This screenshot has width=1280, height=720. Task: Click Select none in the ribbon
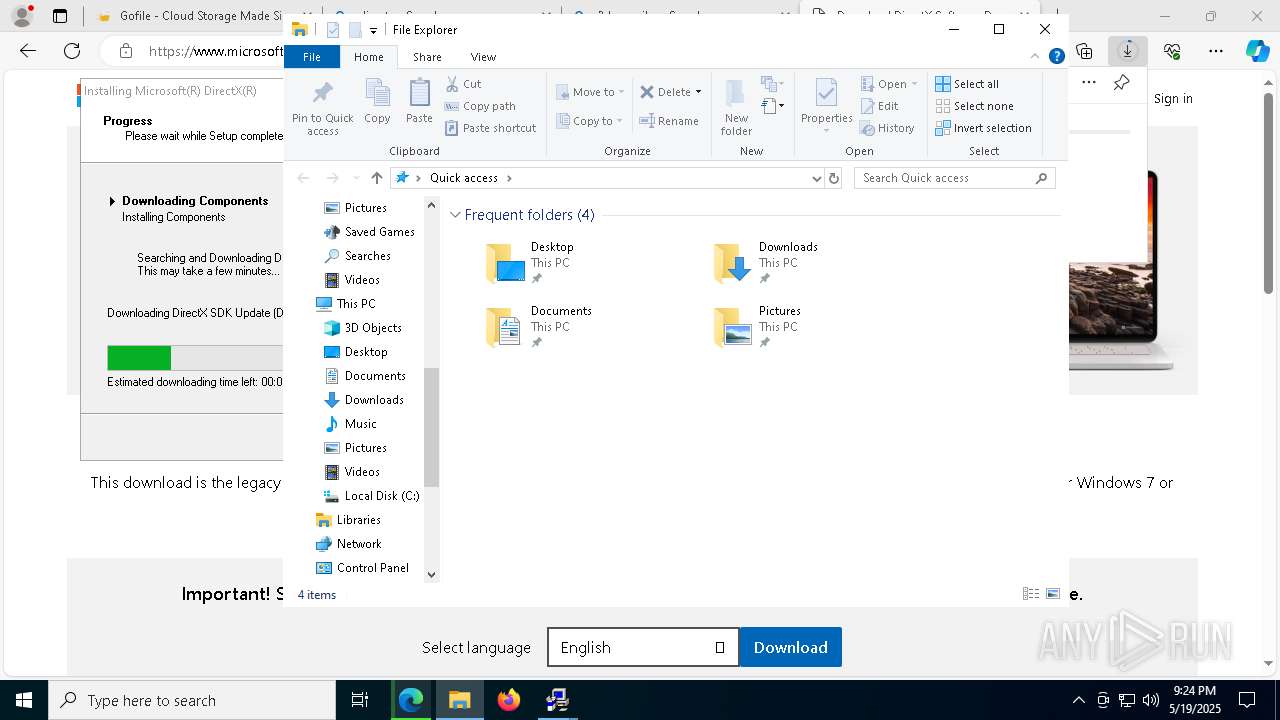coord(974,106)
